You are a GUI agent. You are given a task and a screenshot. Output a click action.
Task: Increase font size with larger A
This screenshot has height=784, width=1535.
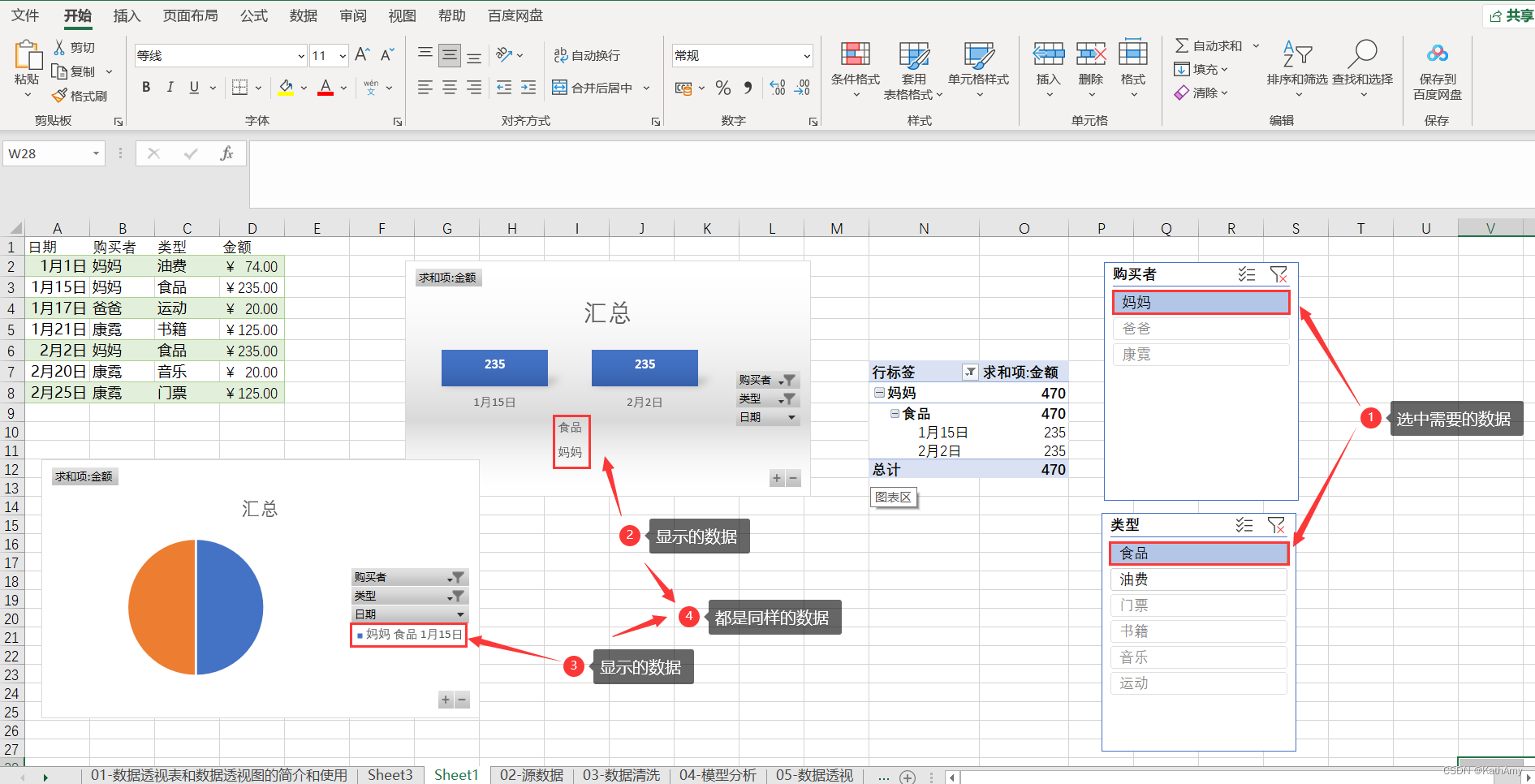tap(362, 54)
